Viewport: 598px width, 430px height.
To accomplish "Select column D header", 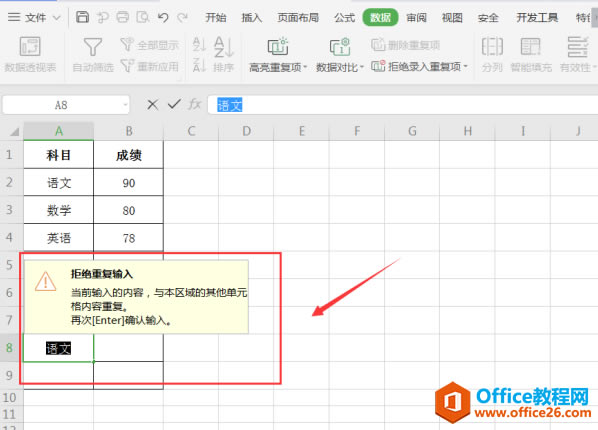I will pos(246,131).
